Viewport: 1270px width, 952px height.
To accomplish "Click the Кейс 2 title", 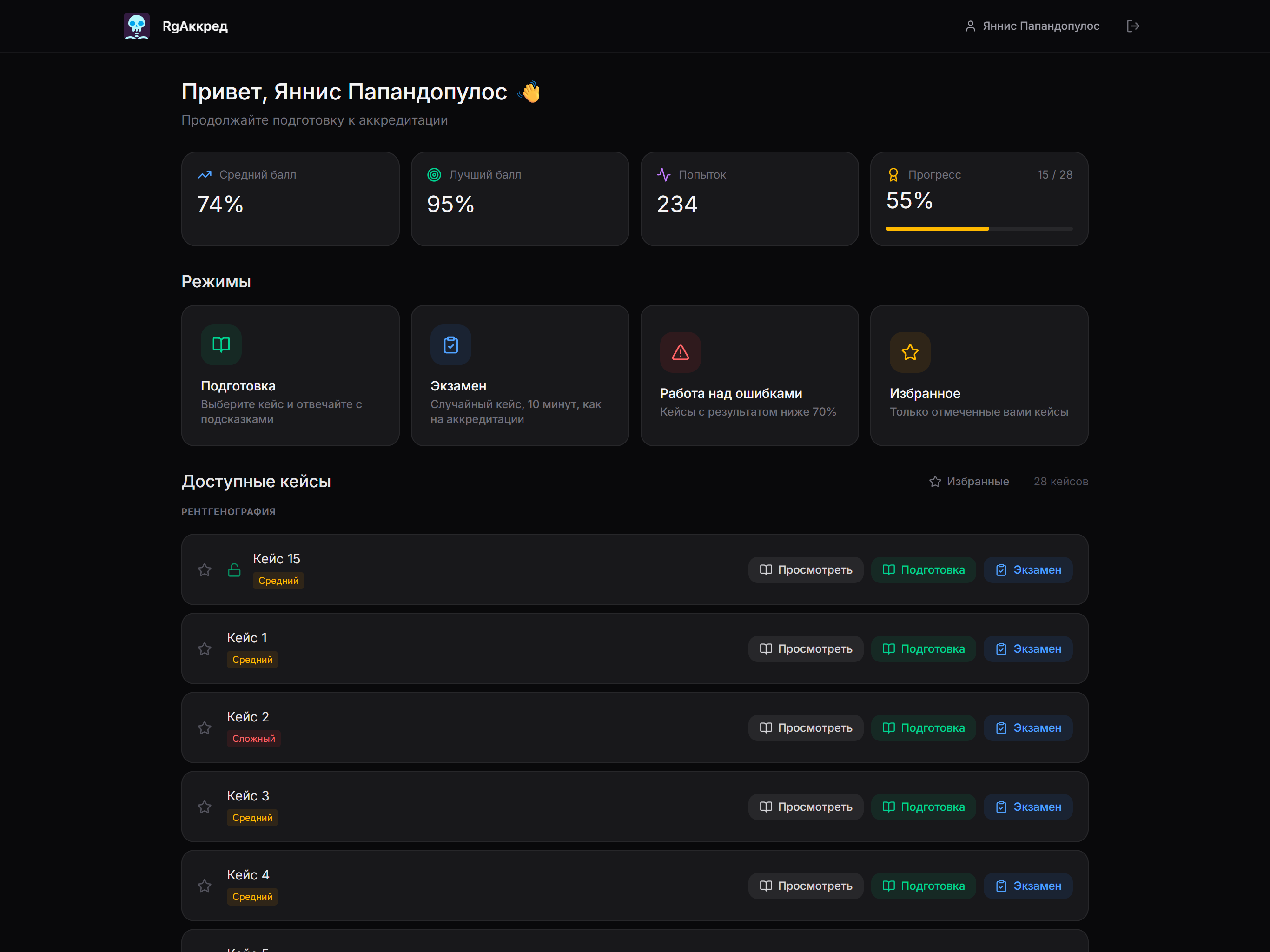I will 248,717.
